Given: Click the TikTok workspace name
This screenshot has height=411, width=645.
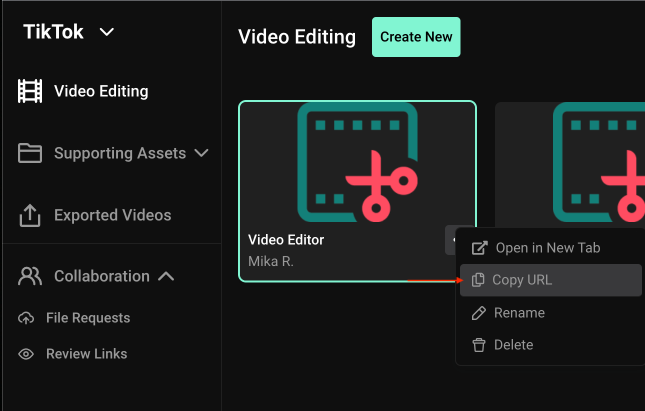Looking at the screenshot, I should click(53, 32).
